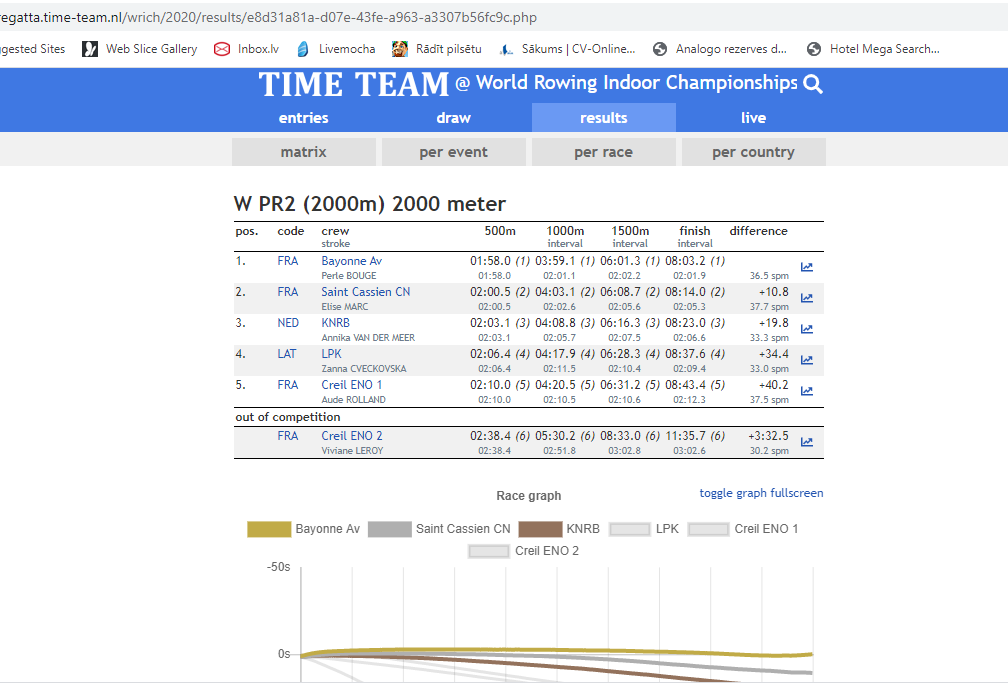Open chart icon for Bayonne Av row
Image resolution: width=1008 pixels, height=687 pixels.
pos(807,267)
